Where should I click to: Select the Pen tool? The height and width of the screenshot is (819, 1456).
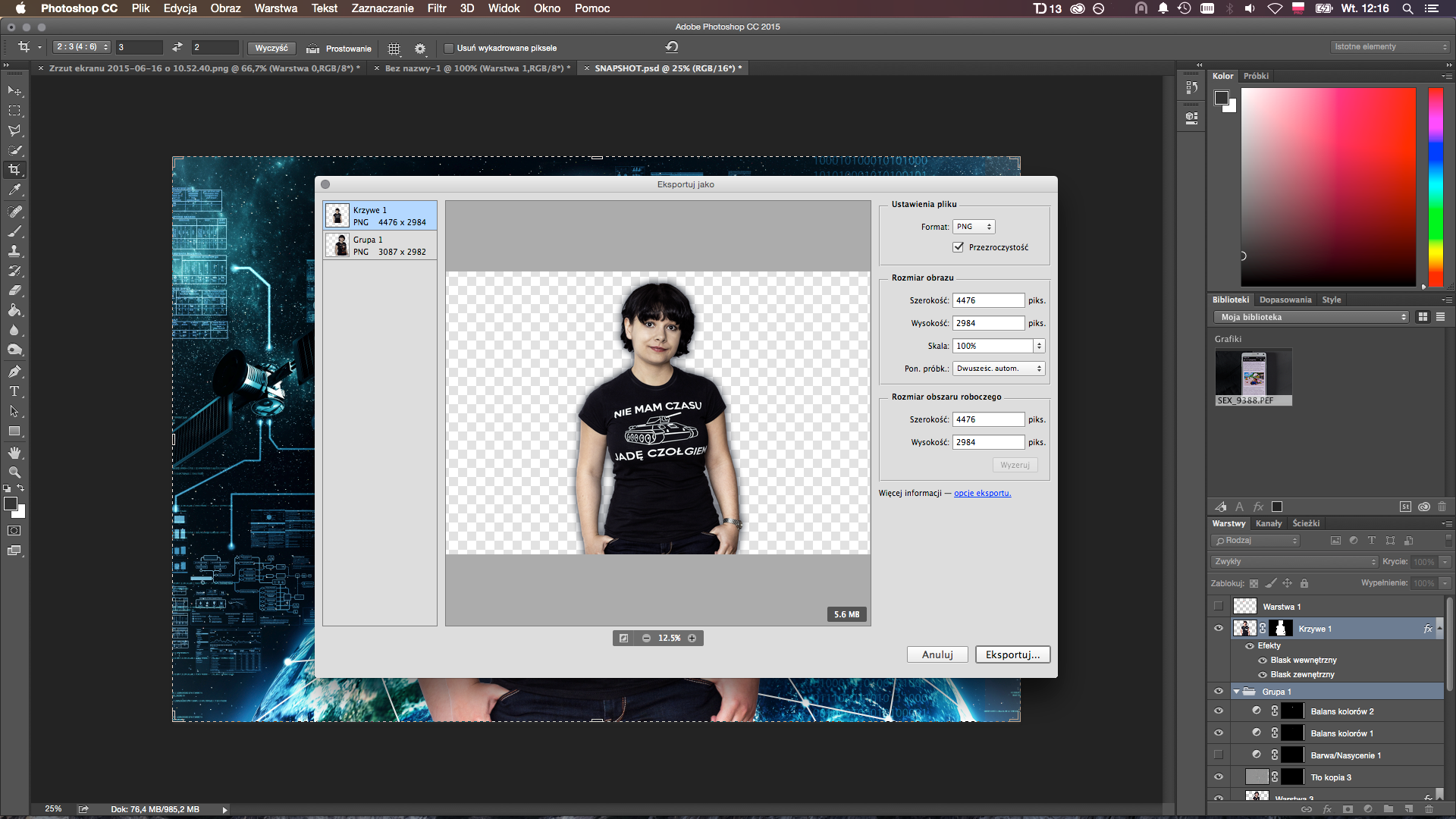pyautogui.click(x=14, y=372)
